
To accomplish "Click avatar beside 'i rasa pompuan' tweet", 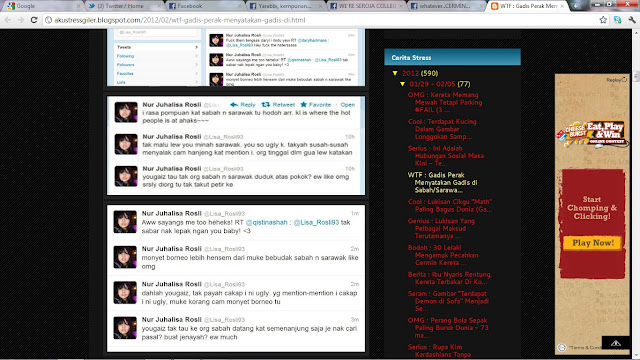I will coord(126,112).
